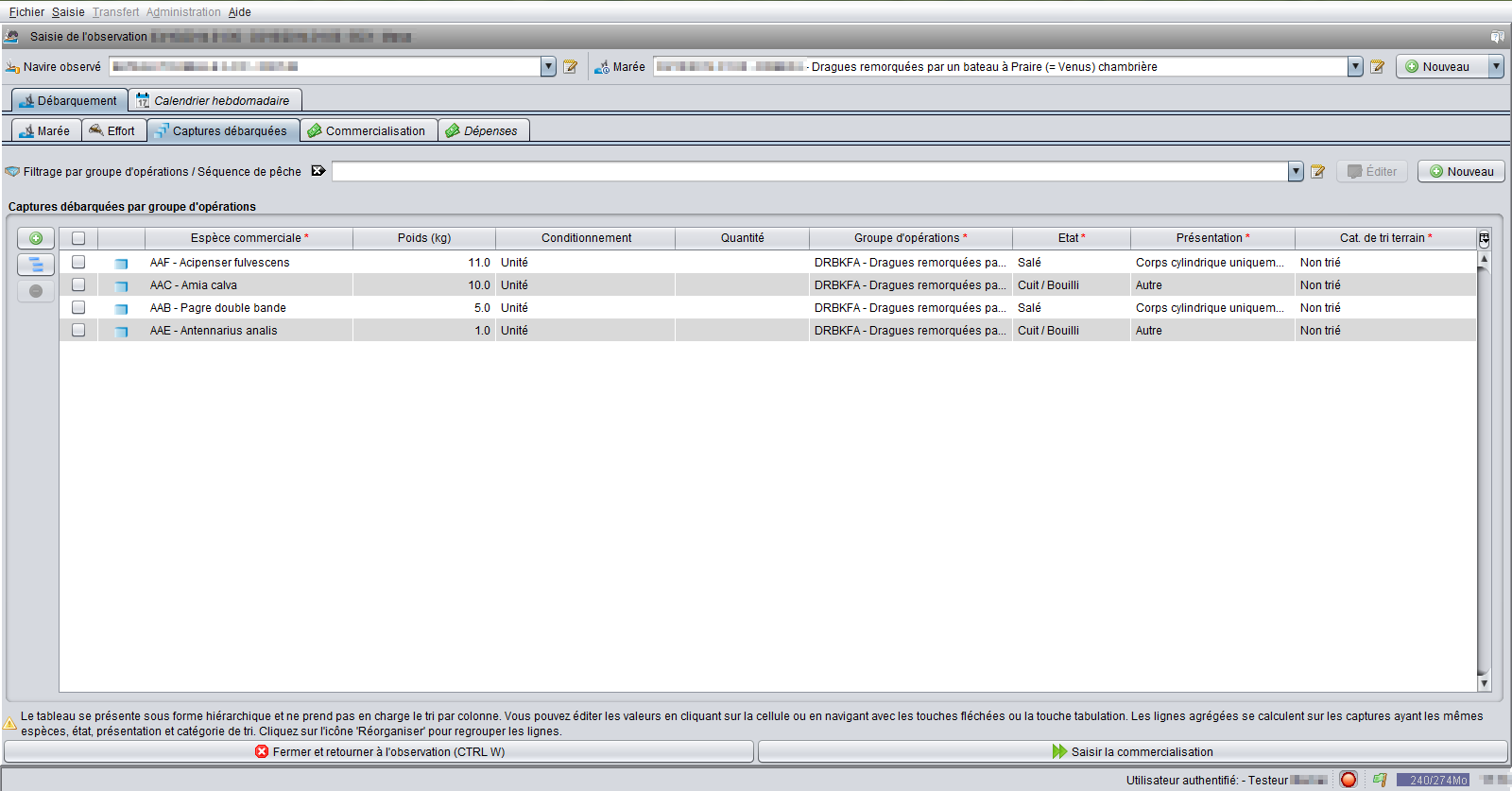
Task: Click the help icon in title bar
Action: pyautogui.click(x=1497, y=37)
